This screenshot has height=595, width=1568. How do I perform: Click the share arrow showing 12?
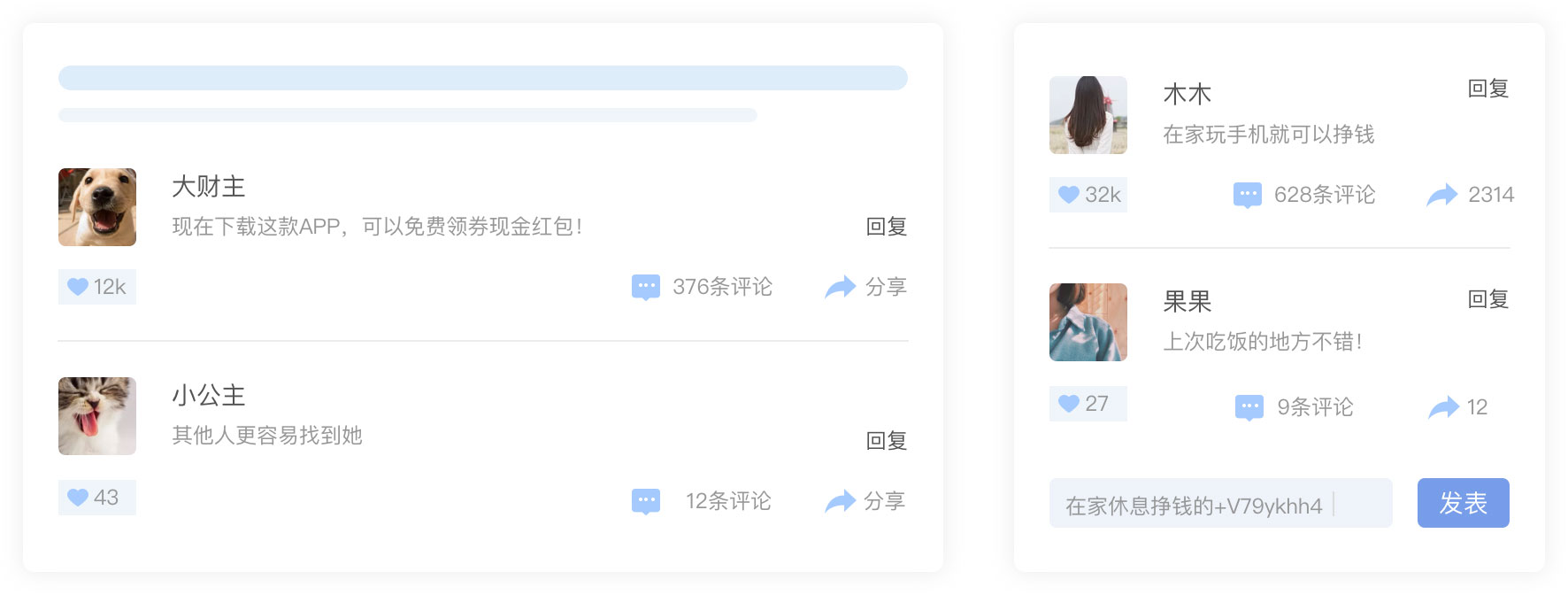coord(1444,407)
